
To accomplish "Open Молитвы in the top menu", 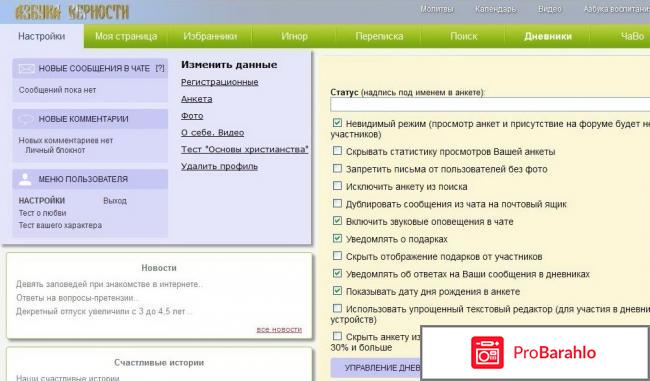I will (x=437, y=9).
